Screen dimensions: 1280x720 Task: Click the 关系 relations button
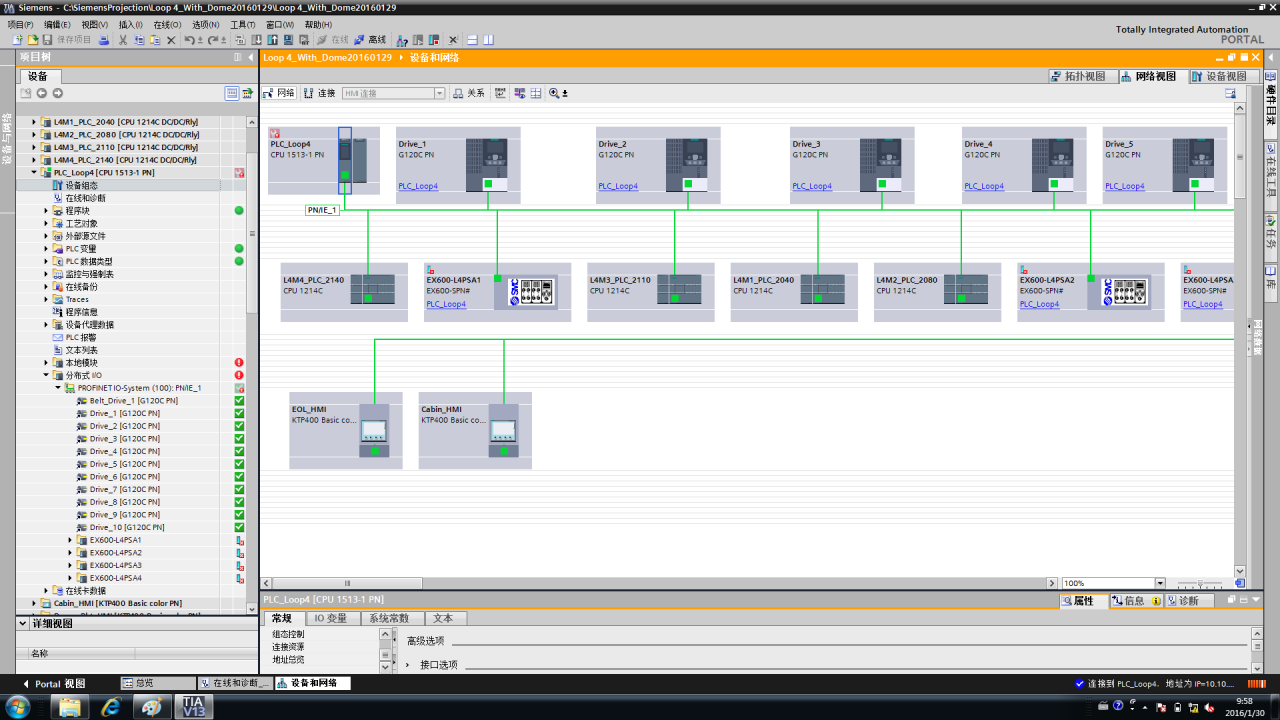[x=469, y=93]
